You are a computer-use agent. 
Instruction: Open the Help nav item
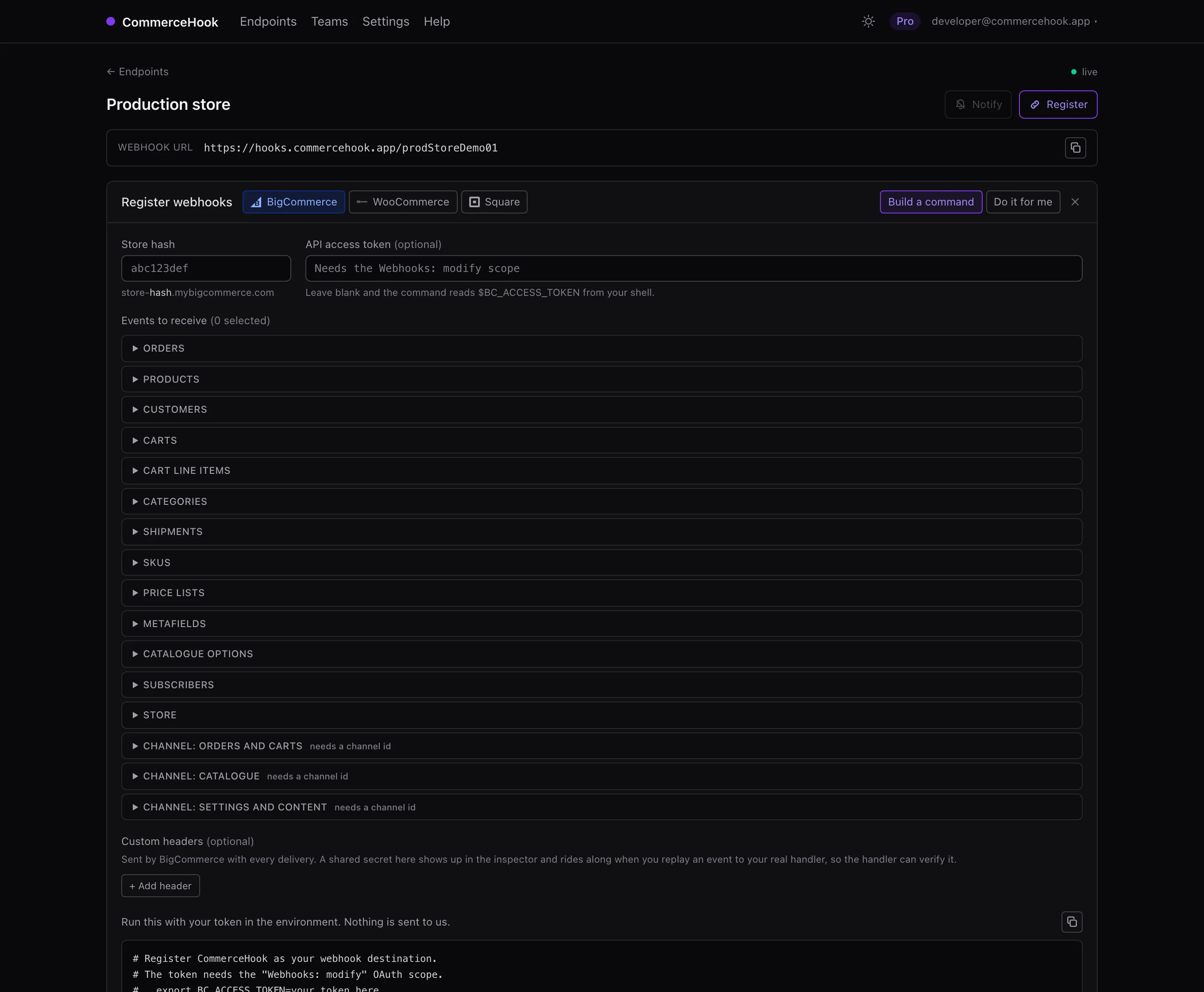[437, 22]
